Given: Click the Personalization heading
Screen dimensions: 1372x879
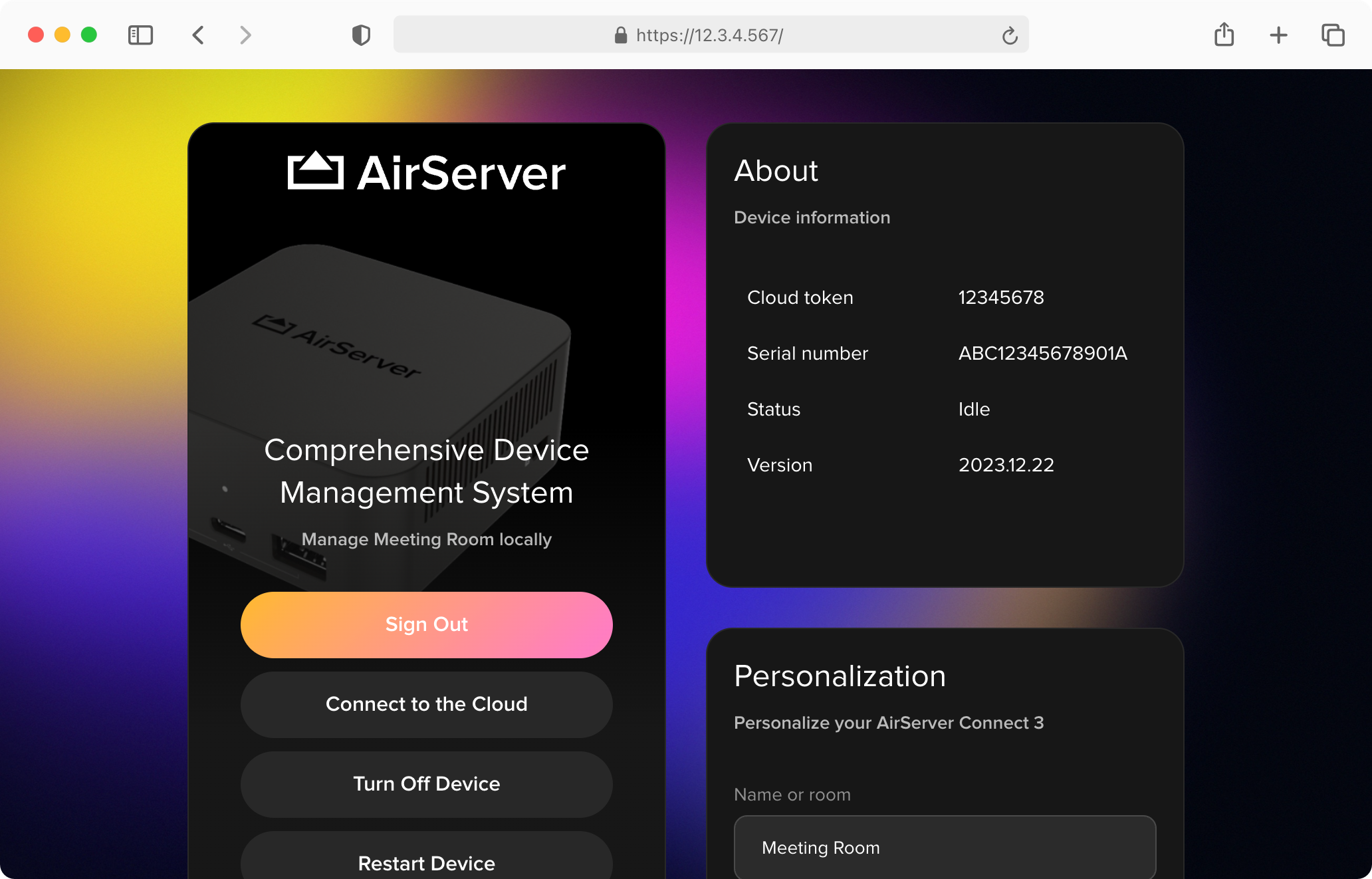Looking at the screenshot, I should click(x=840, y=676).
